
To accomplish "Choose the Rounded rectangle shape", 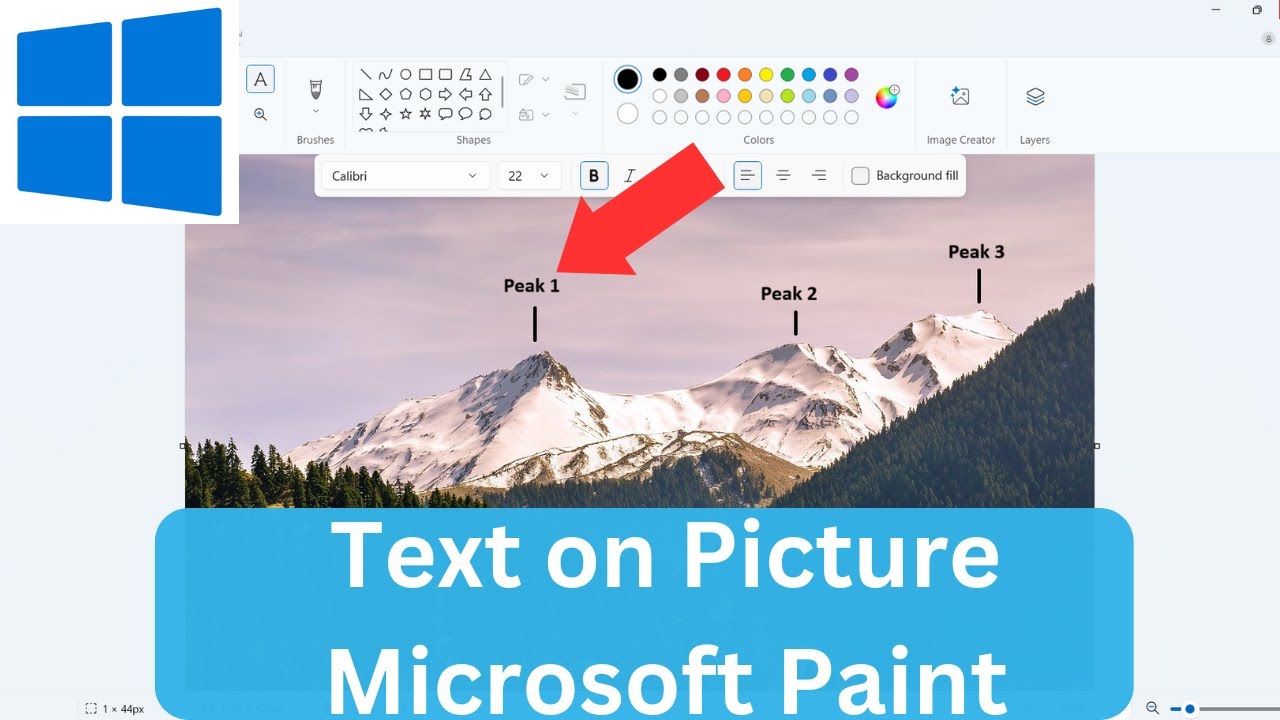I will click(x=446, y=74).
